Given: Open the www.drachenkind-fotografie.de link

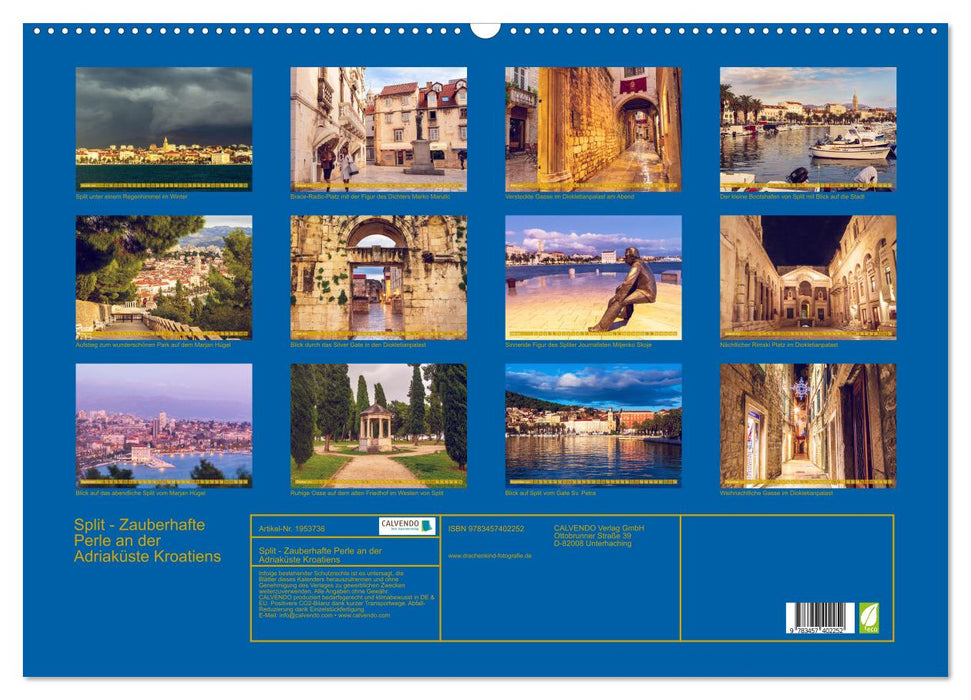Looking at the screenshot, I should click(x=489, y=555).
